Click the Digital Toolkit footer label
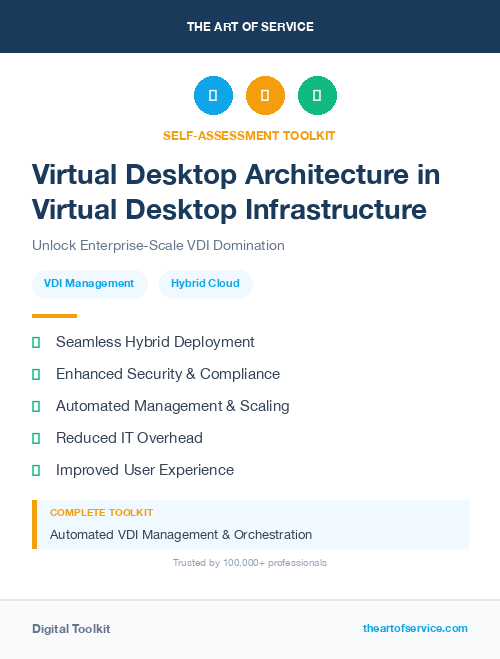The image size is (500, 659). (x=71, y=629)
